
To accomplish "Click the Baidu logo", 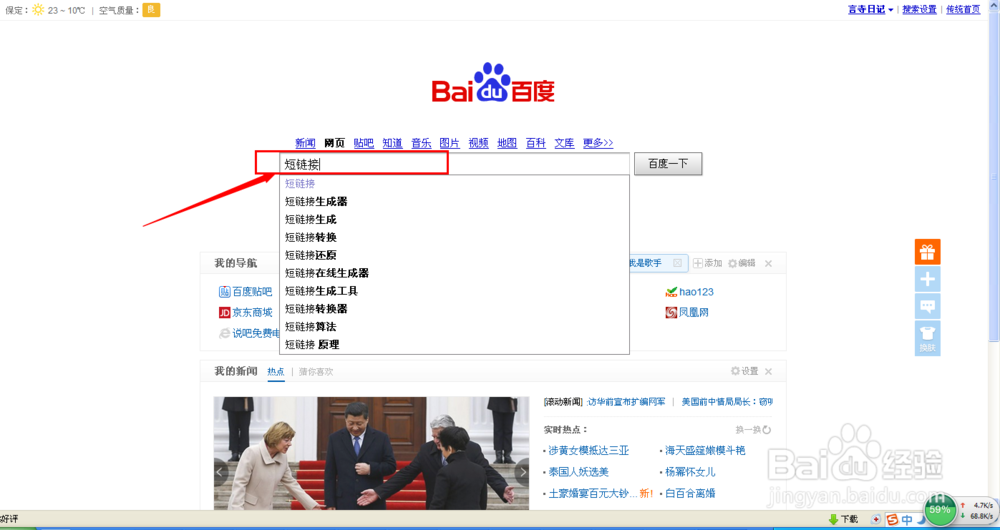I will [493, 83].
